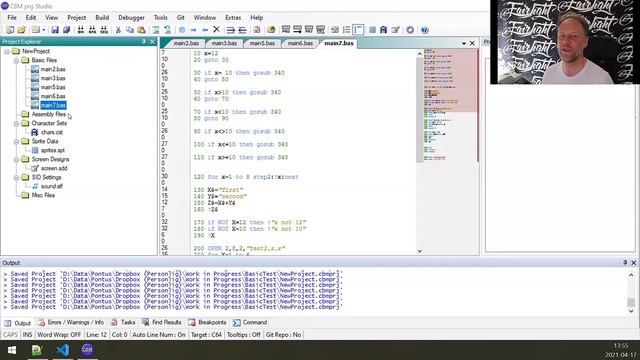This screenshot has height=360, width=640.
Task: Click the copy icon in toolbar
Action: (x=129, y=30)
